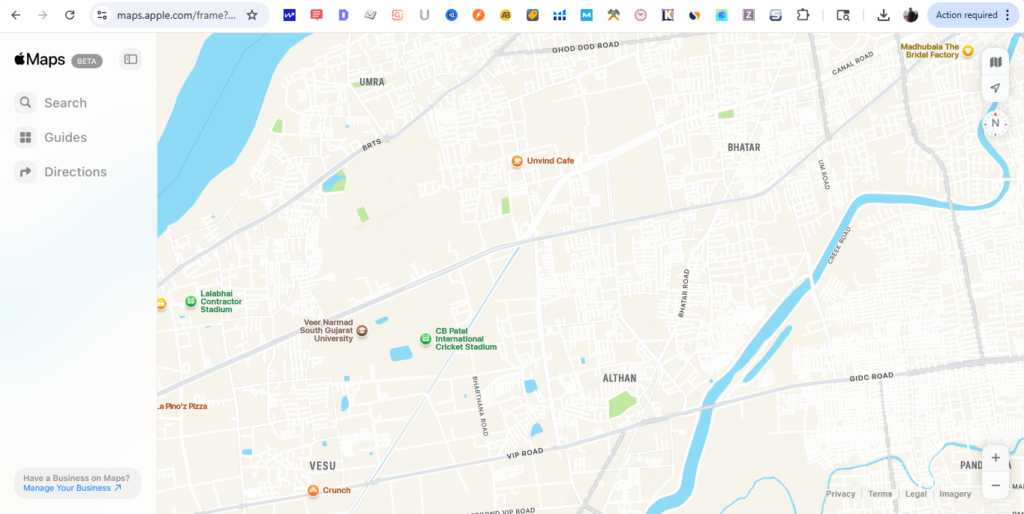Open the purple D extension
Screen dimensions: 1024x514
(344, 15)
